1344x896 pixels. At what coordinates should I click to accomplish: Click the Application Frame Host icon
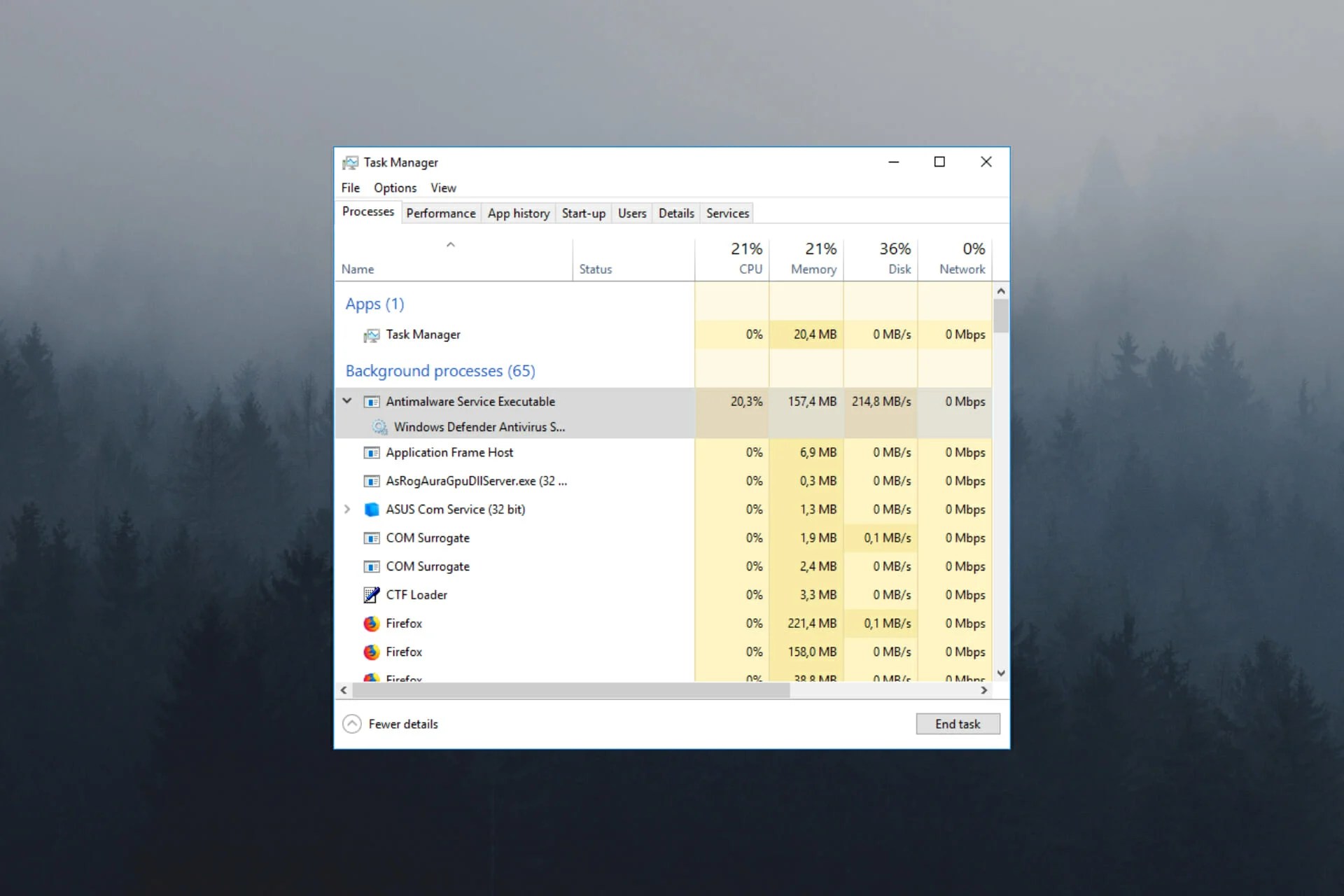pyautogui.click(x=372, y=452)
